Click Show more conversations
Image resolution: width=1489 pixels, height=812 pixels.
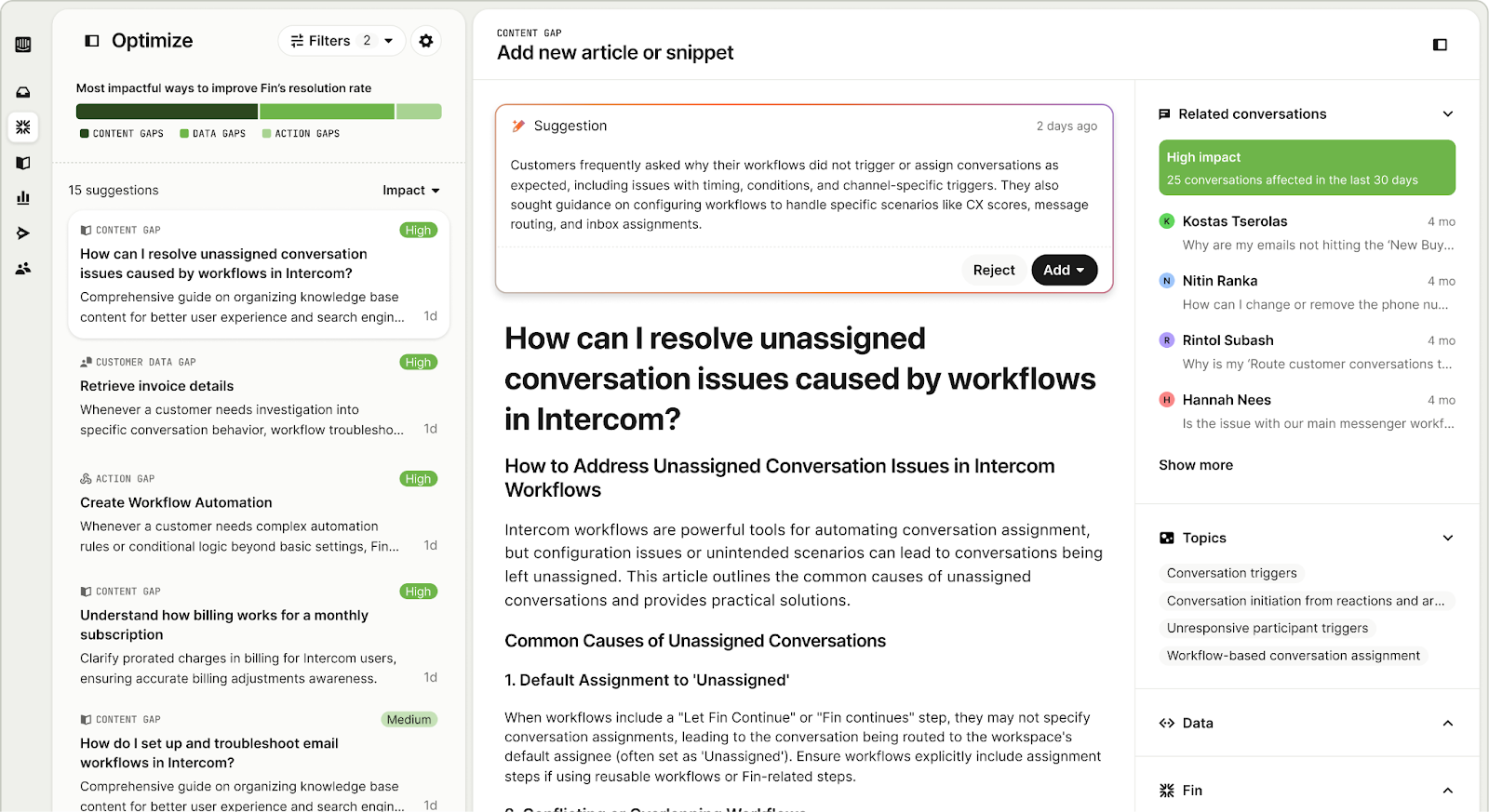pos(1196,465)
